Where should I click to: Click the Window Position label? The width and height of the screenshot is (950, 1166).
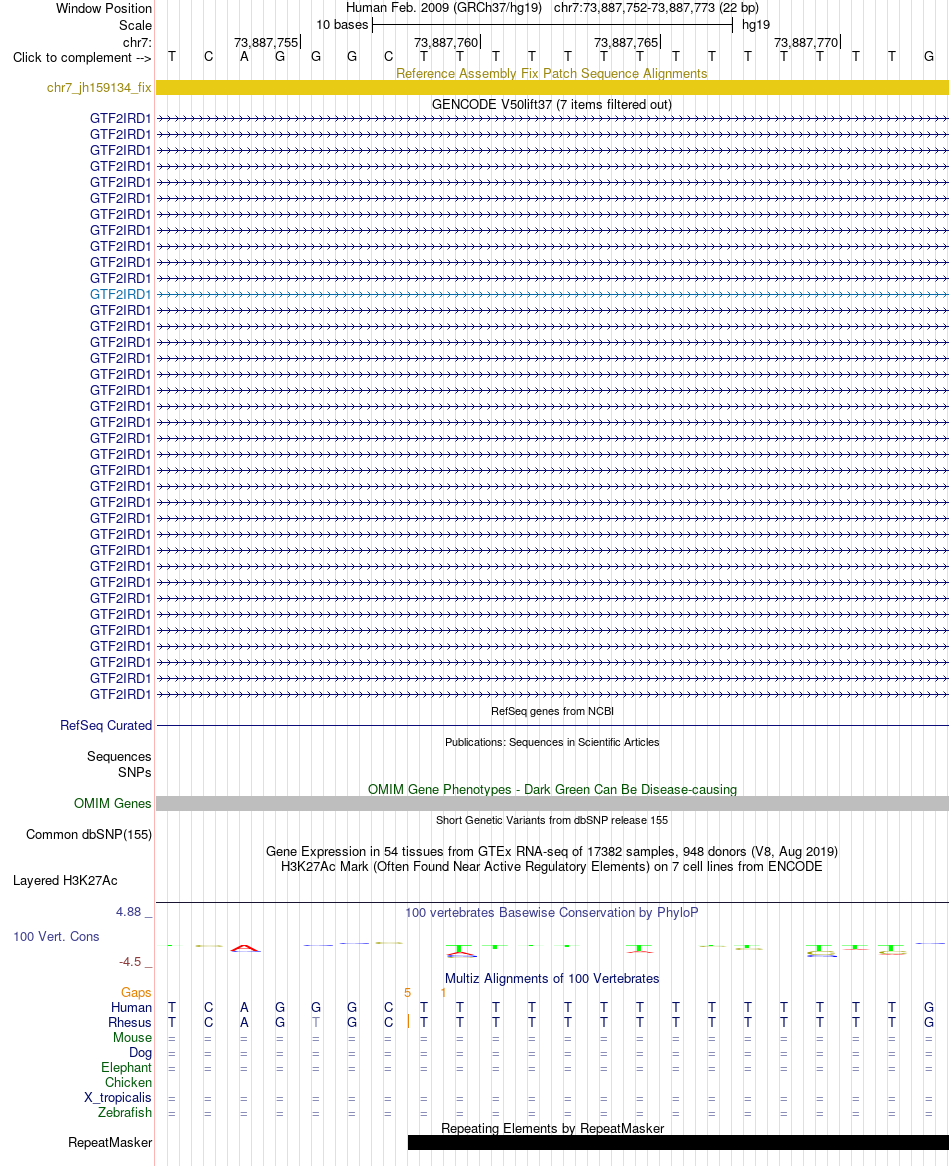click(104, 9)
